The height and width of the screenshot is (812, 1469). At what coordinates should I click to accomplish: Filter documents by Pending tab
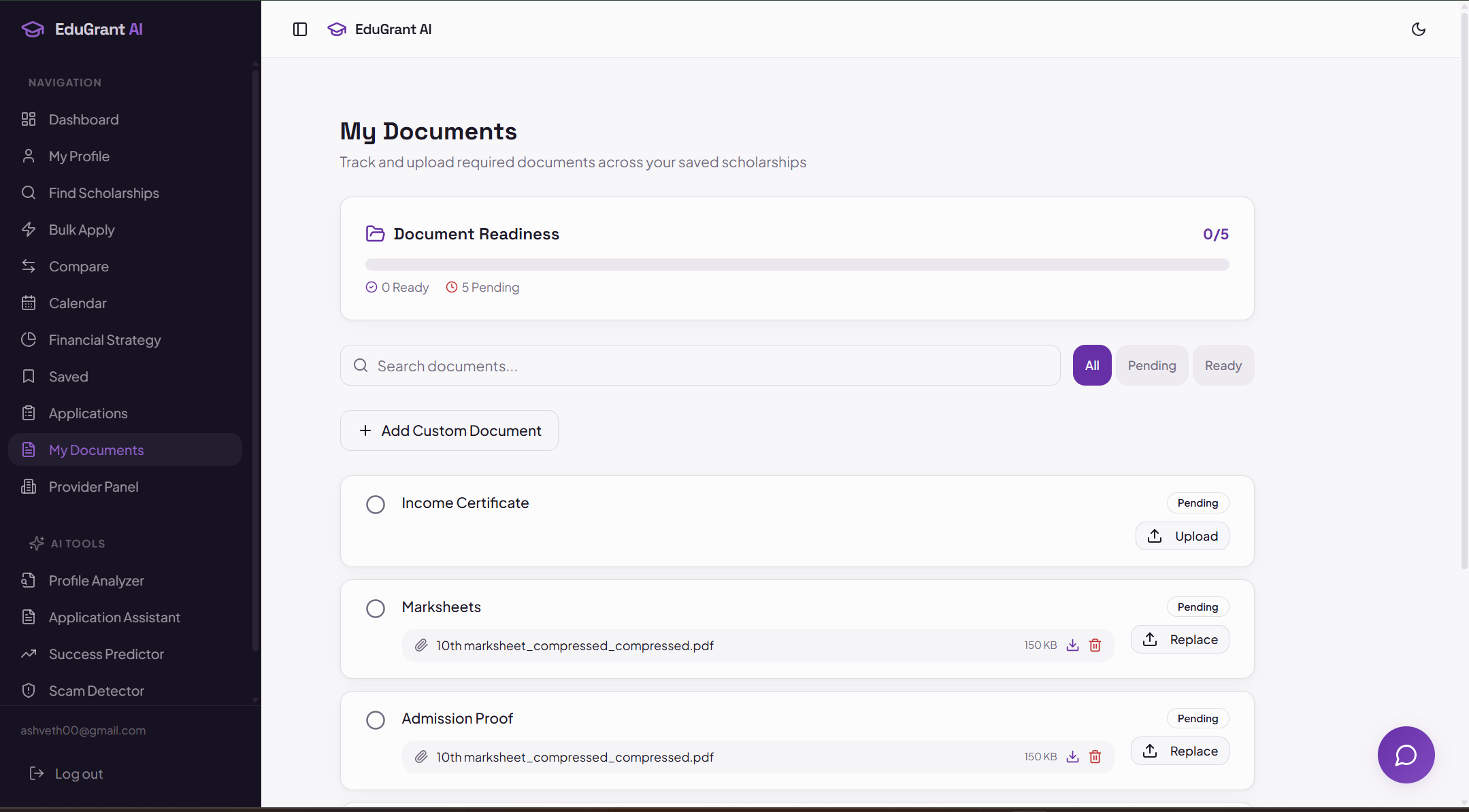coord(1151,366)
